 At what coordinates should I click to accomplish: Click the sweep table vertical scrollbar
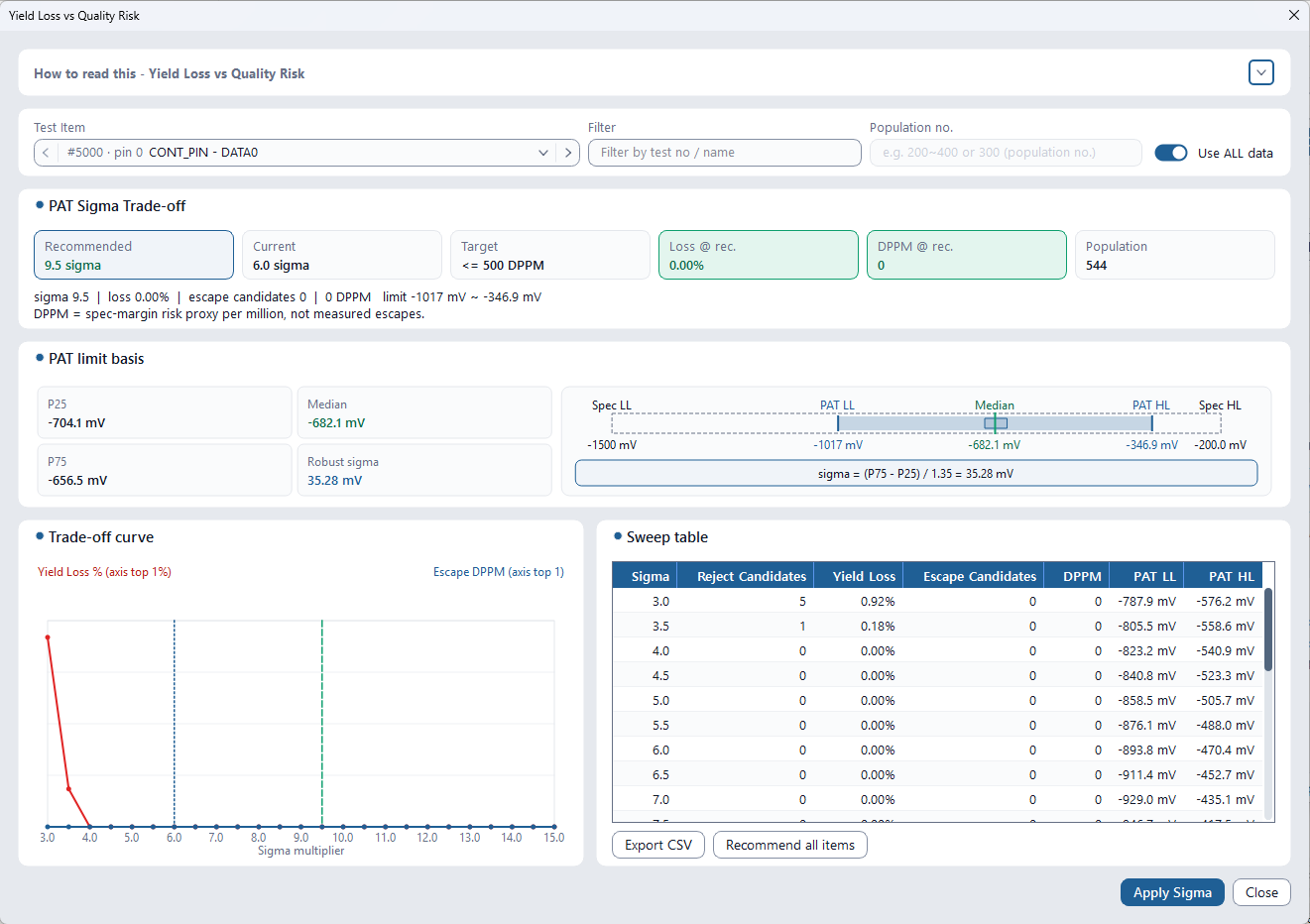(1268, 631)
